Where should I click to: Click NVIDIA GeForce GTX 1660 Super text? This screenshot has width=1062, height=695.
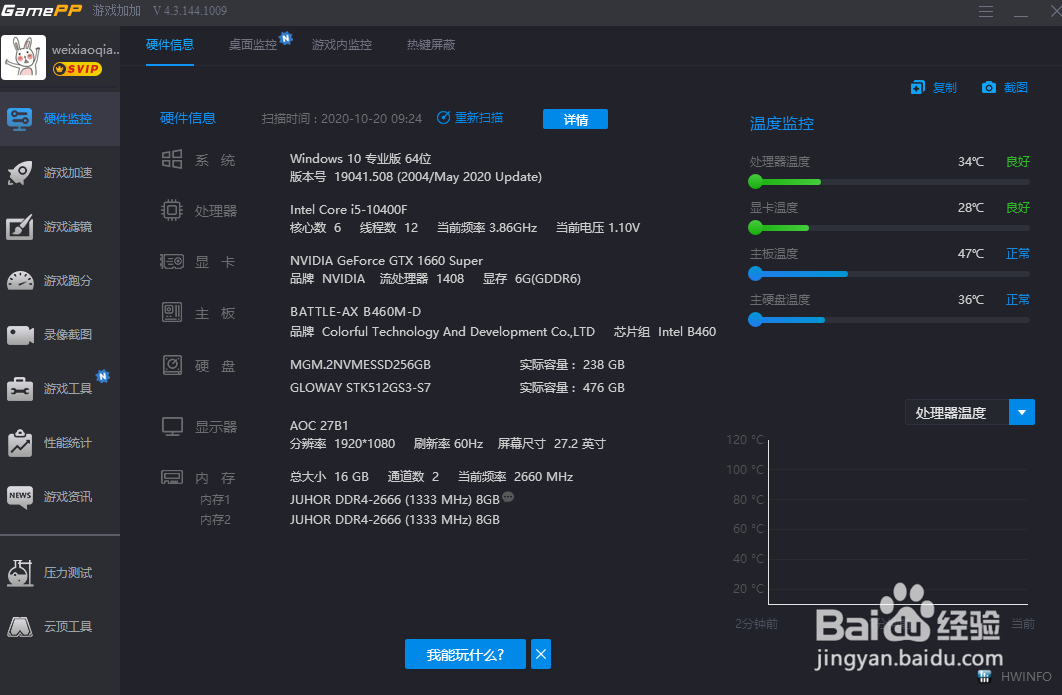click(x=386, y=261)
